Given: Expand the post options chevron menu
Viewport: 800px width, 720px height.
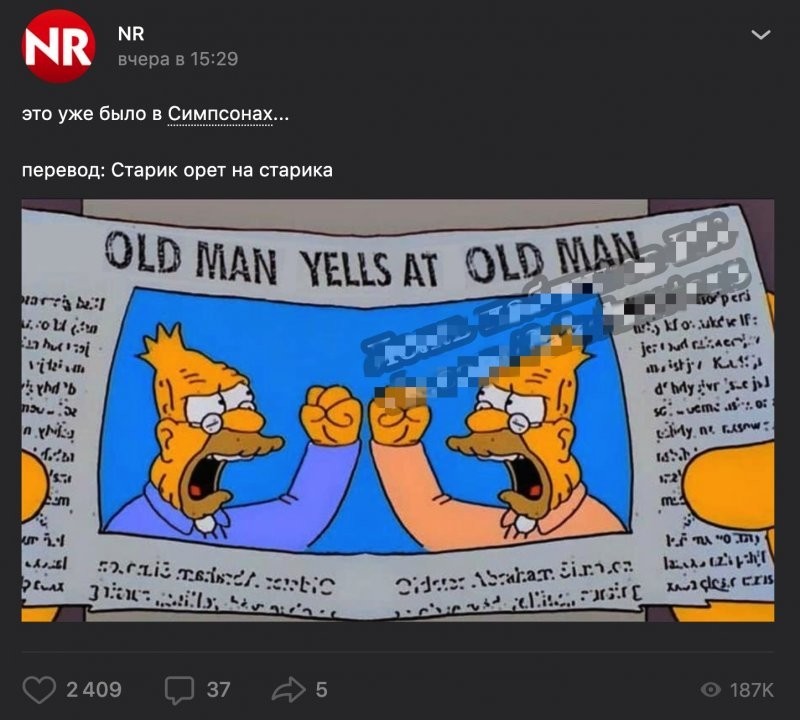Looking at the screenshot, I should point(761,35).
